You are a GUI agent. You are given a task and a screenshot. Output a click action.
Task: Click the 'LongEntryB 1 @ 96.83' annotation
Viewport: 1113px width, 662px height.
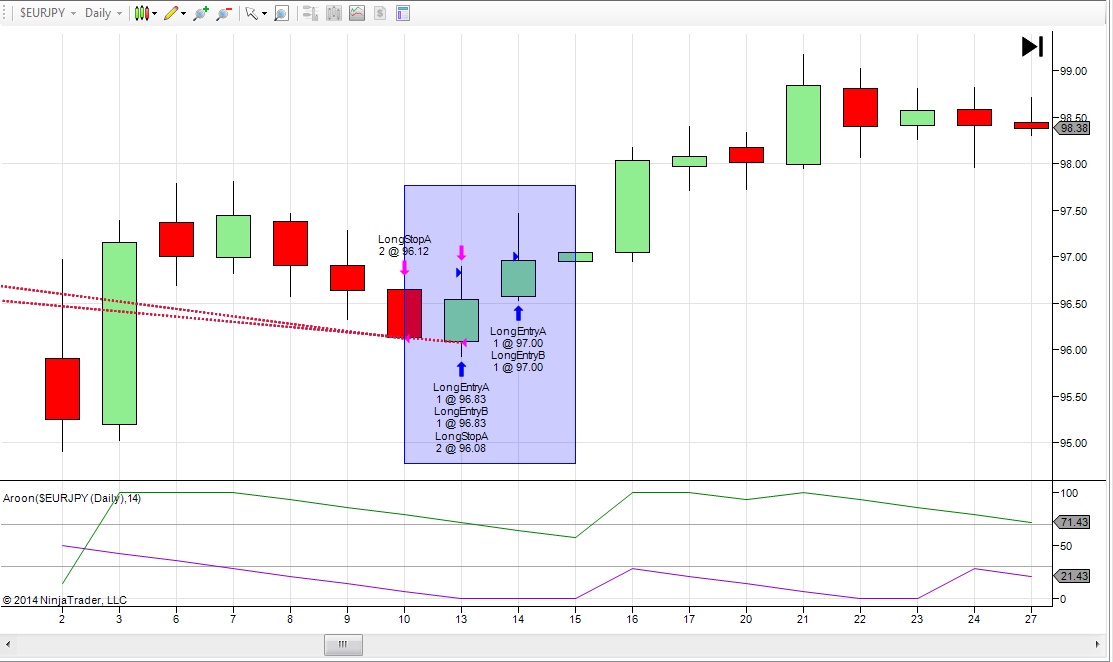[x=461, y=417]
